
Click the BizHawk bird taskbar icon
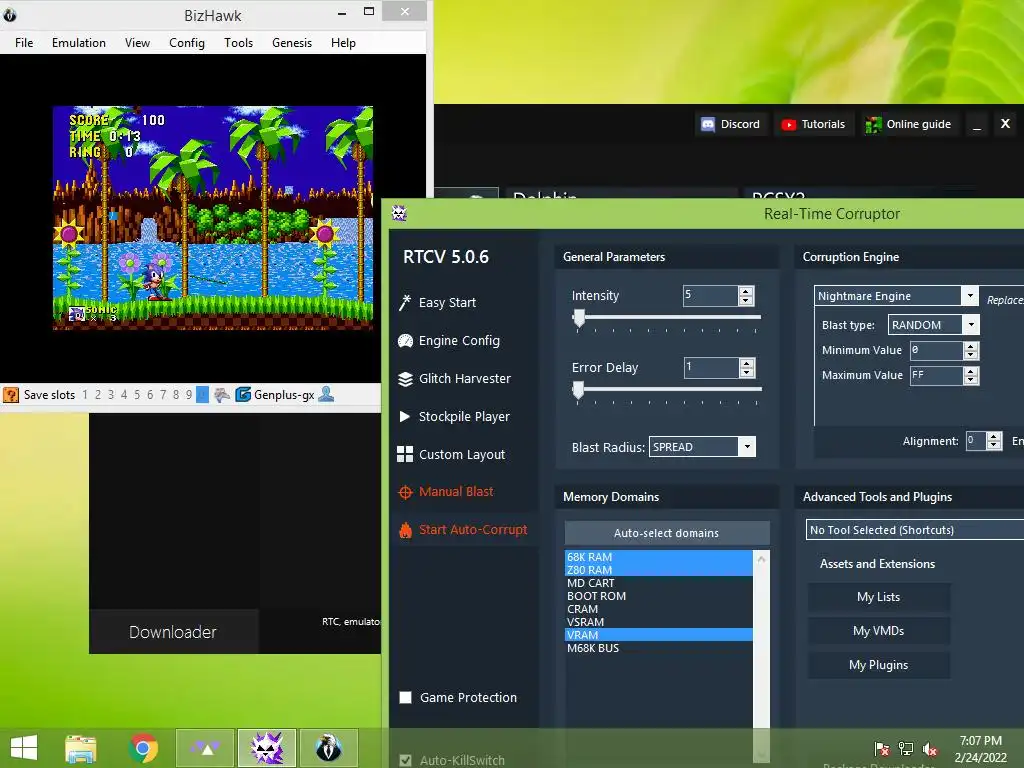tap(328, 748)
